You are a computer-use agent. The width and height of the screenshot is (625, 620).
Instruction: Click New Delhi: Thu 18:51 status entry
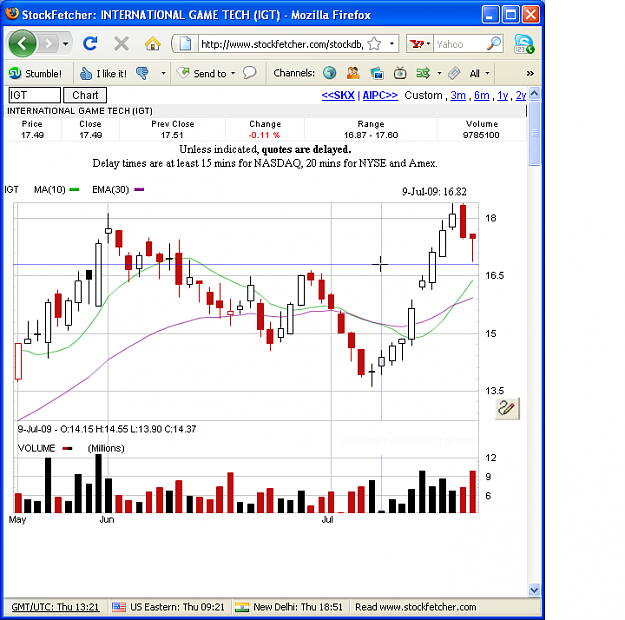(x=298, y=607)
